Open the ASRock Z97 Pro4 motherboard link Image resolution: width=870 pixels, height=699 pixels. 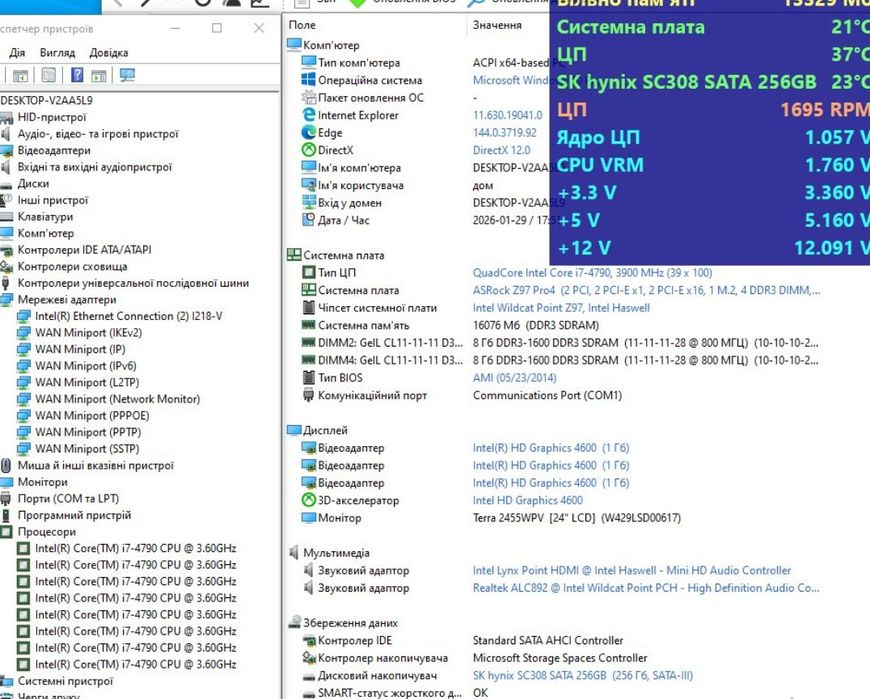(646, 290)
